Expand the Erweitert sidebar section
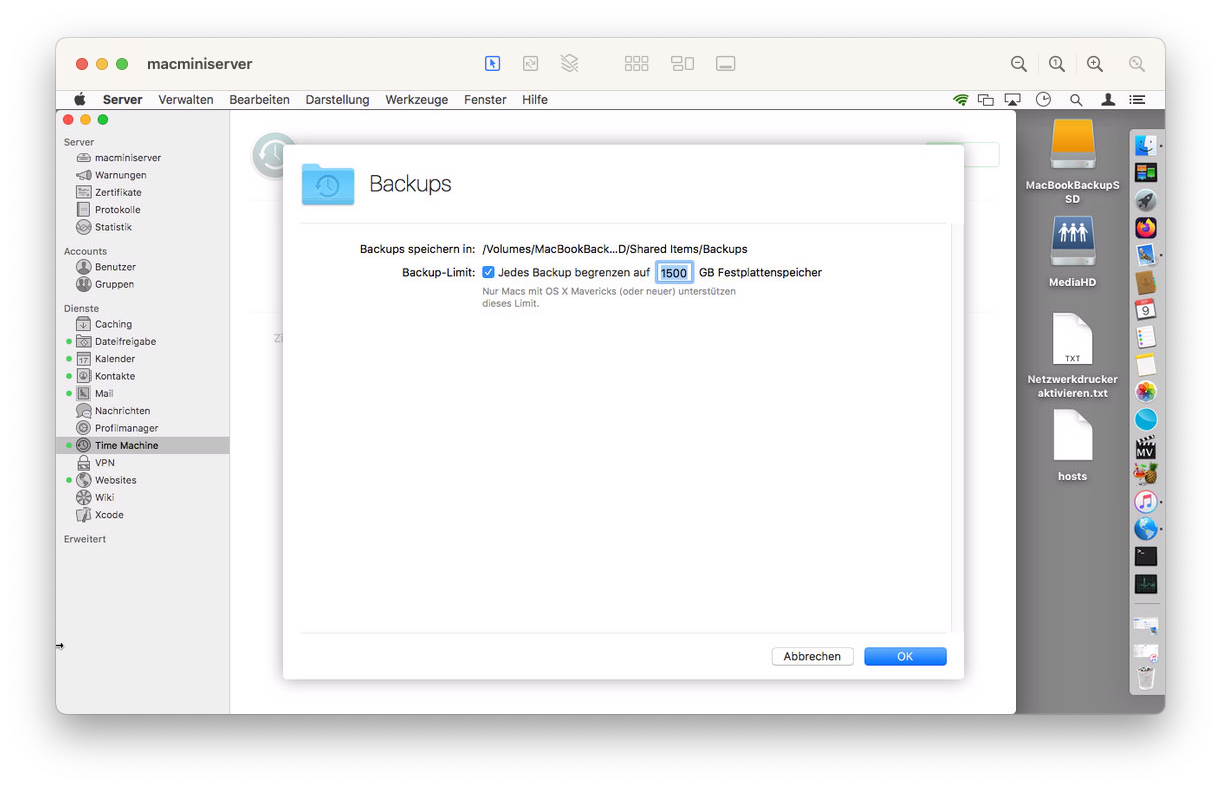The image size is (1221, 788). (85, 539)
